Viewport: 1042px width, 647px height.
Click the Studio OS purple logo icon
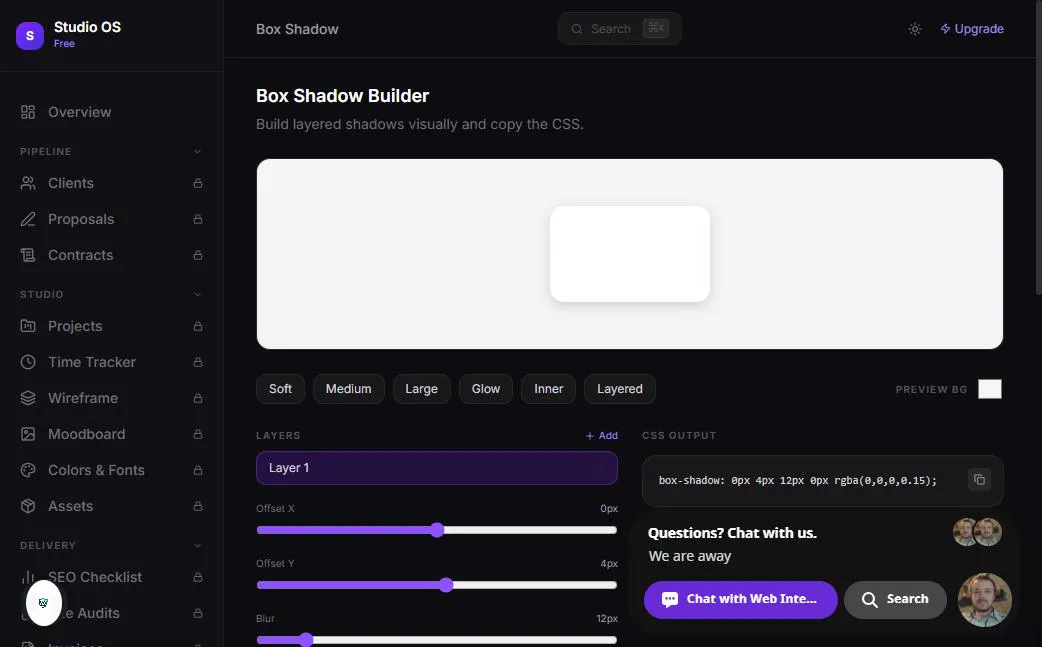[30, 35]
